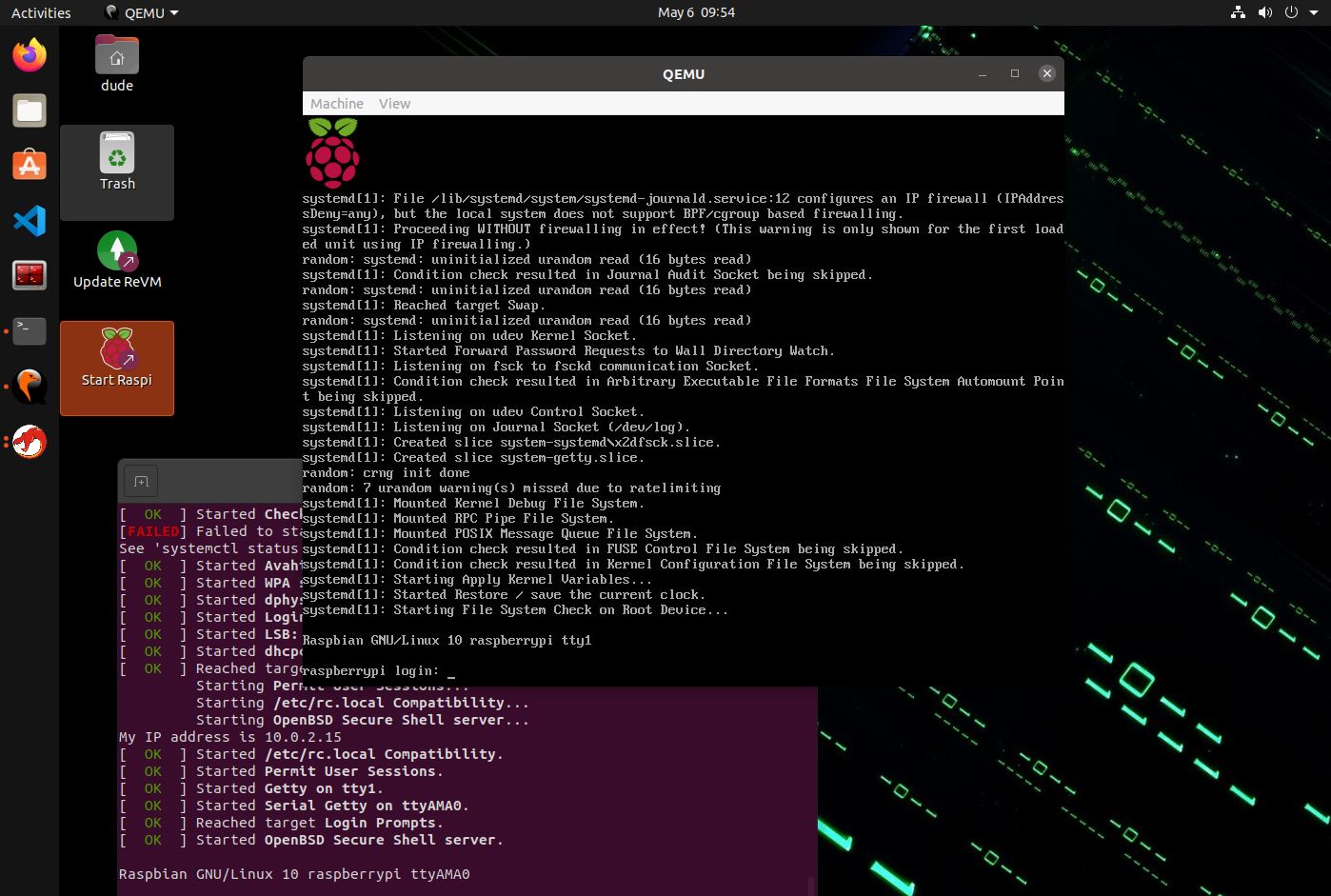Open Visual Studio Code from dock

pyautogui.click(x=30, y=221)
